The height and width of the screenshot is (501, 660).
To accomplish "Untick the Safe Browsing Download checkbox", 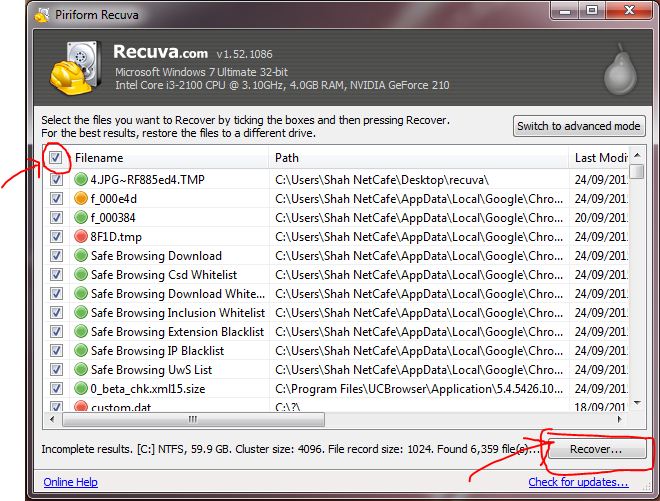I will click(56, 256).
